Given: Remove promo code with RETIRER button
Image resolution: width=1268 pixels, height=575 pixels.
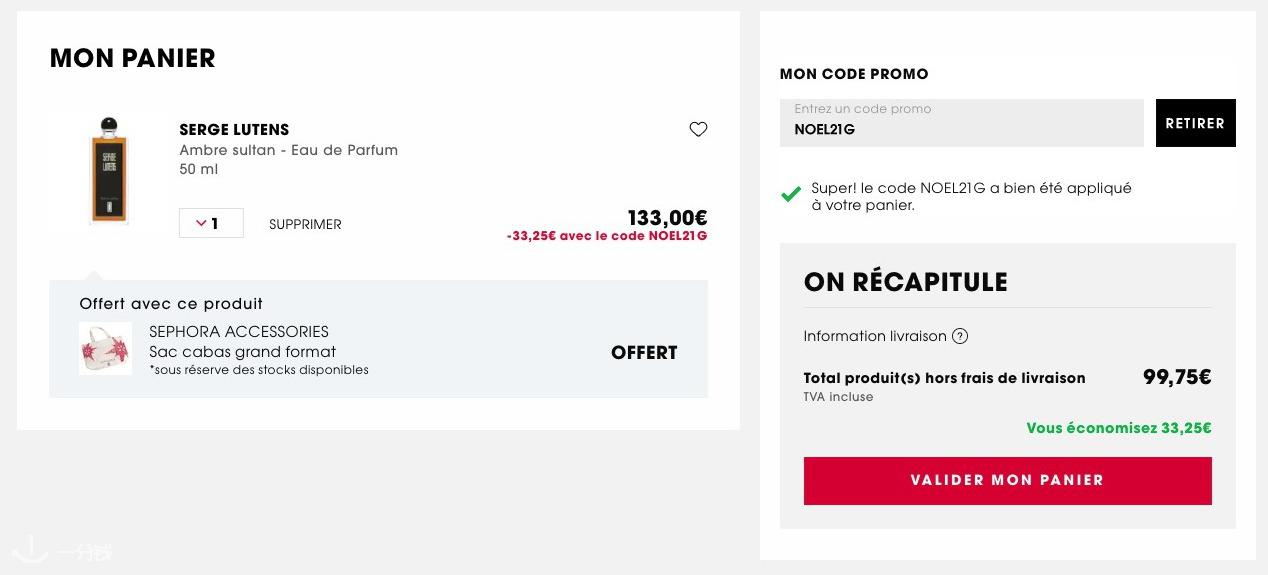Looking at the screenshot, I should click(1195, 123).
